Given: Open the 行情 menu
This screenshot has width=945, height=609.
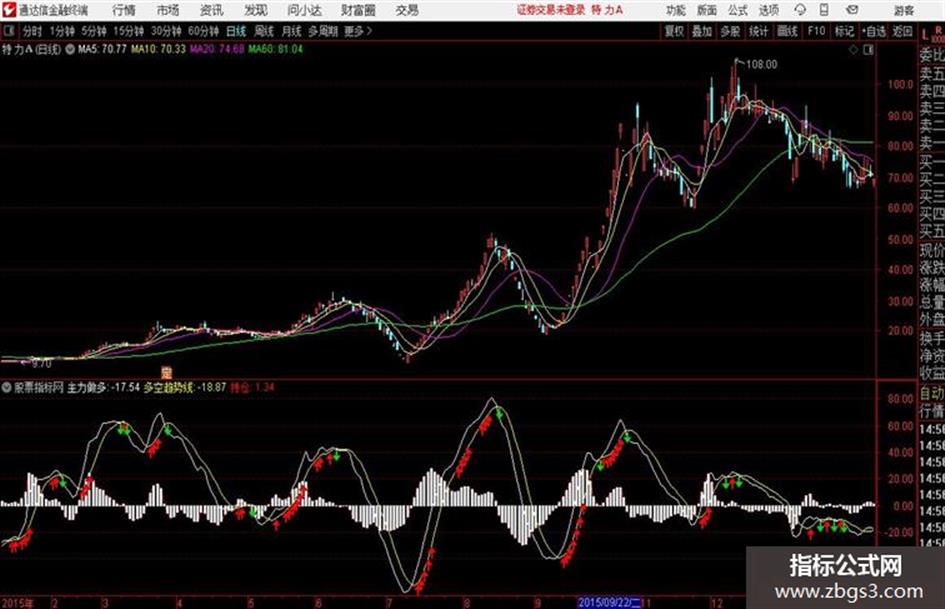Looking at the screenshot, I should [x=124, y=10].
